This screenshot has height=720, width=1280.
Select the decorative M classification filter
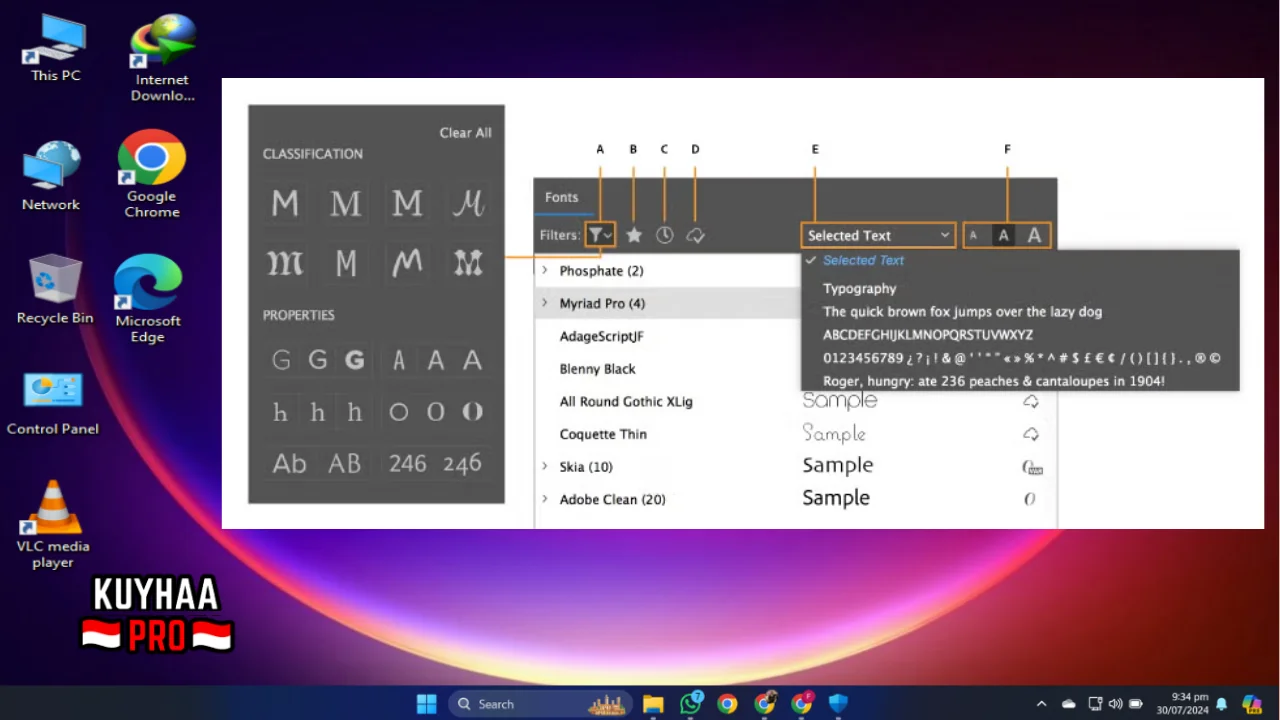pos(468,263)
